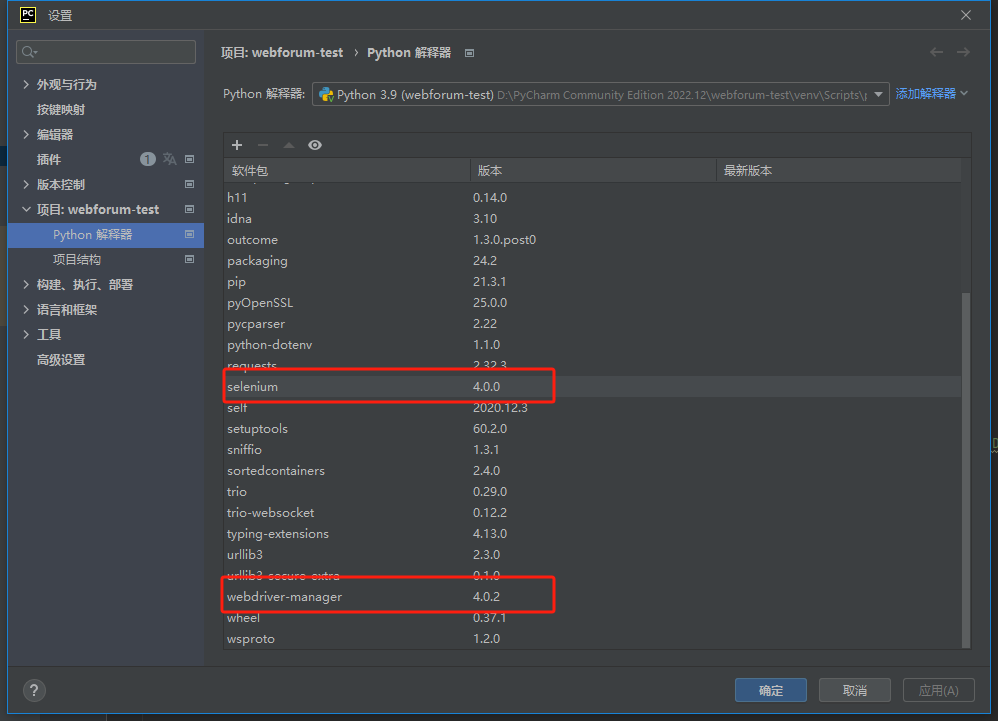998x721 pixels.
Task: Click the forward navigation arrow
Action: click(x=963, y=52)
